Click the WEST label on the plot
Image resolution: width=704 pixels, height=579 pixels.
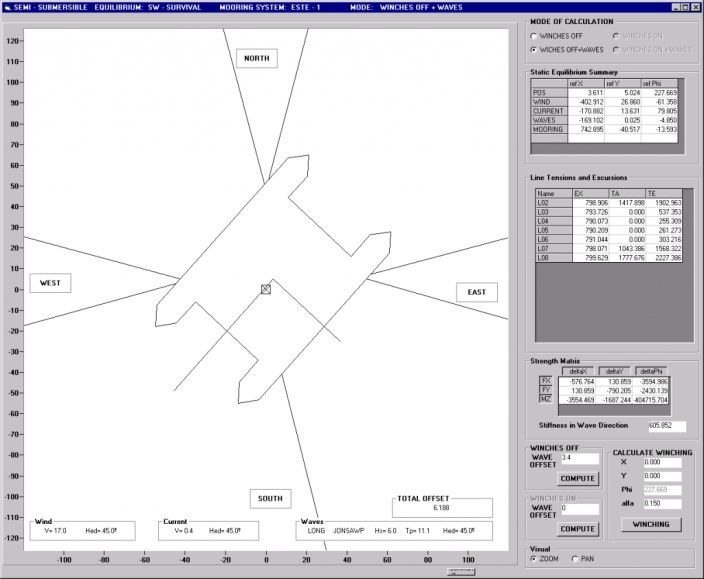50,283
